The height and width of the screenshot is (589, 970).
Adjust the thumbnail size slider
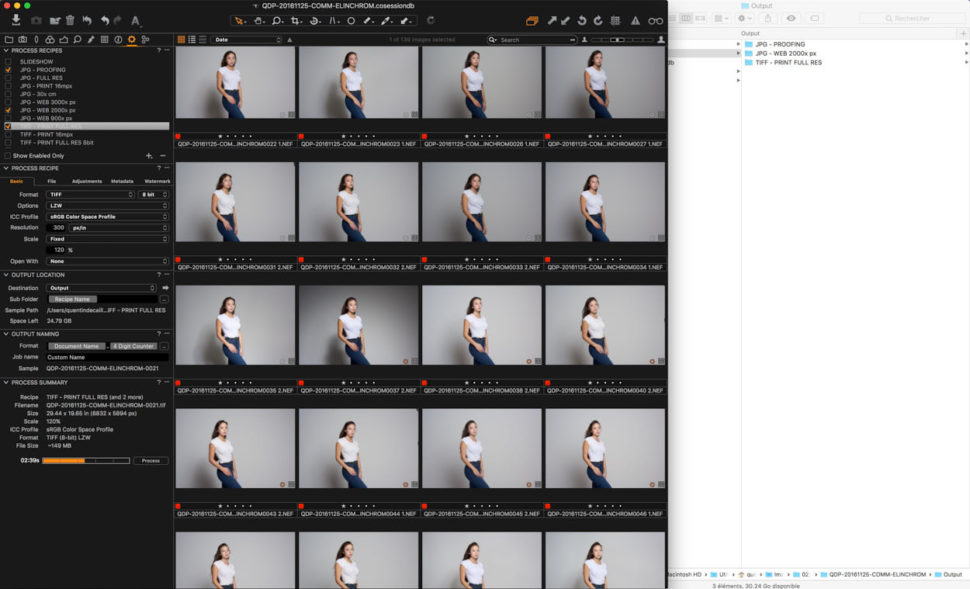[x=617, y=40]
